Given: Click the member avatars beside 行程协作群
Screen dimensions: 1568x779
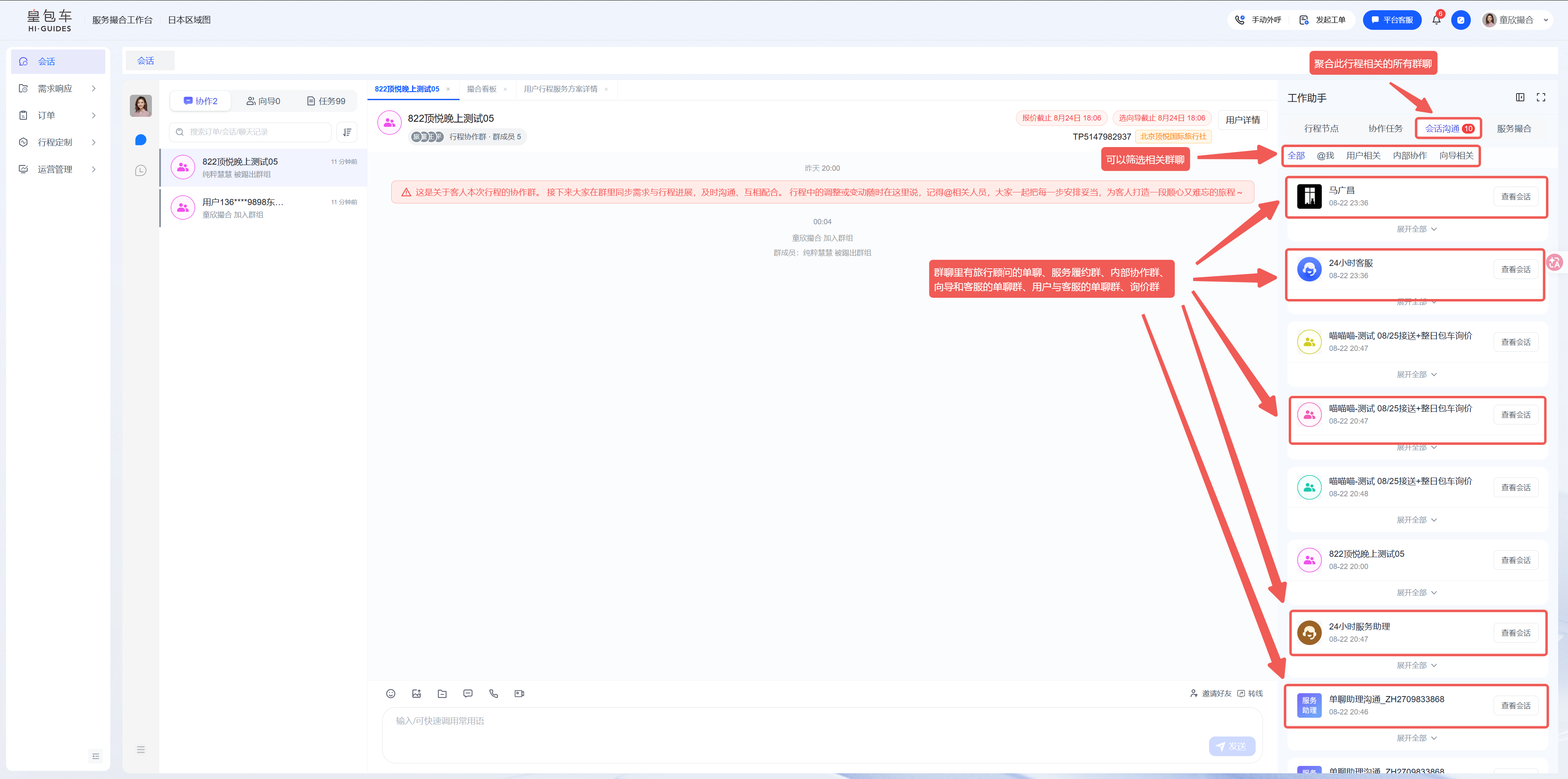Looking at the screenshot, I should click(427, 137).
